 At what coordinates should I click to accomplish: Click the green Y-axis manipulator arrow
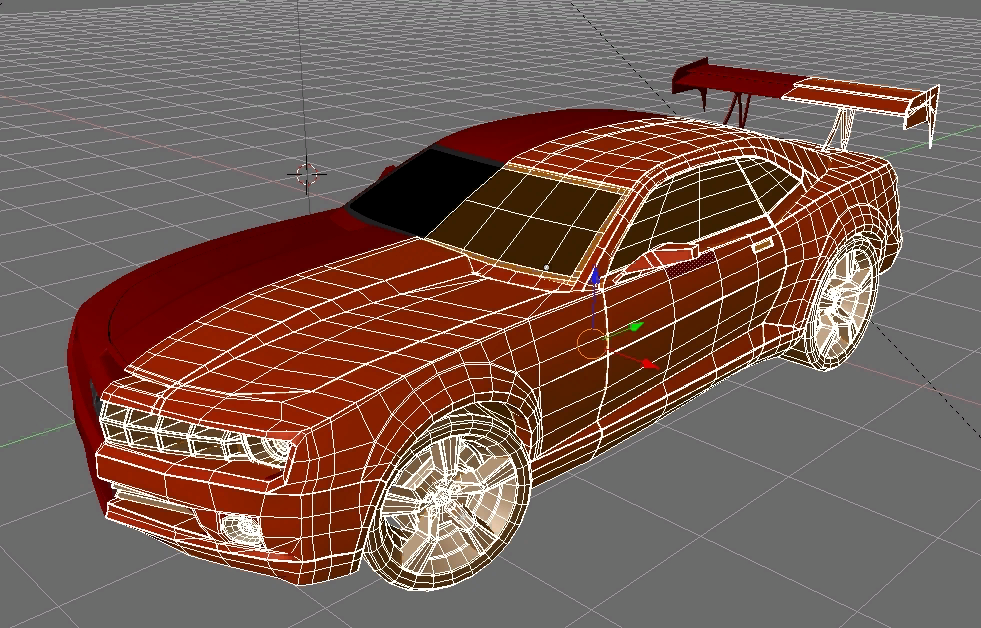pos(635,327)
